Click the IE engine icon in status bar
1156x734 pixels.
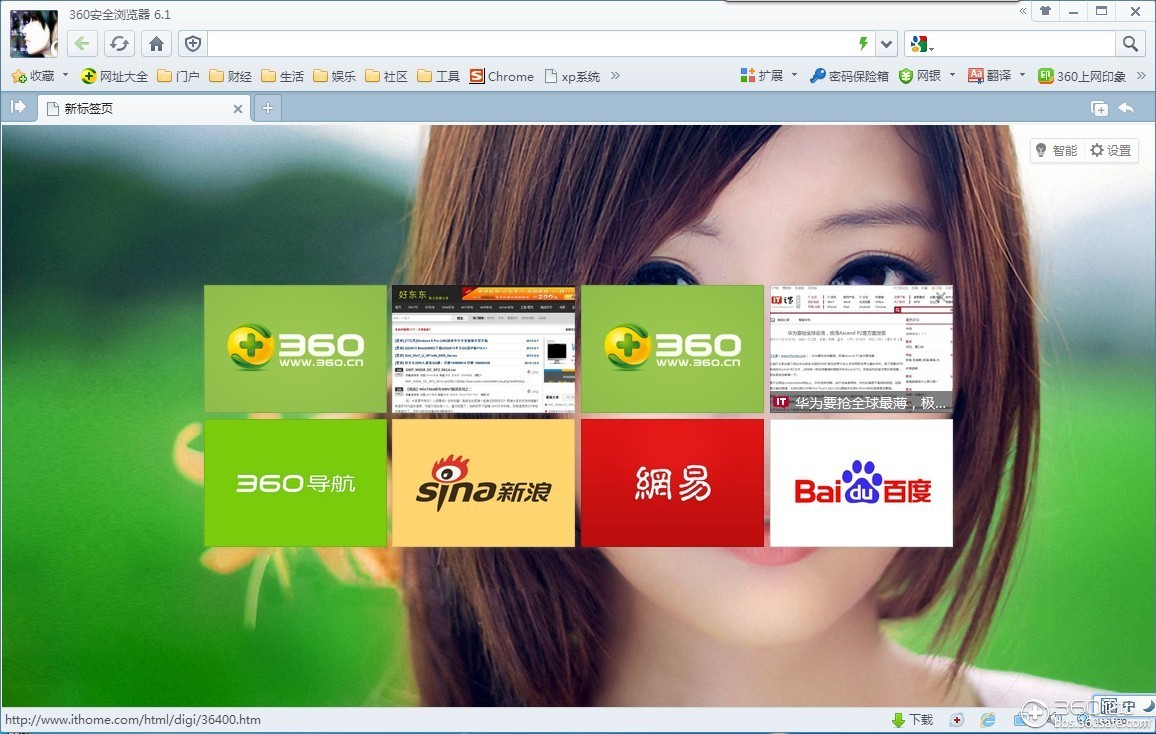click(988, 719)
